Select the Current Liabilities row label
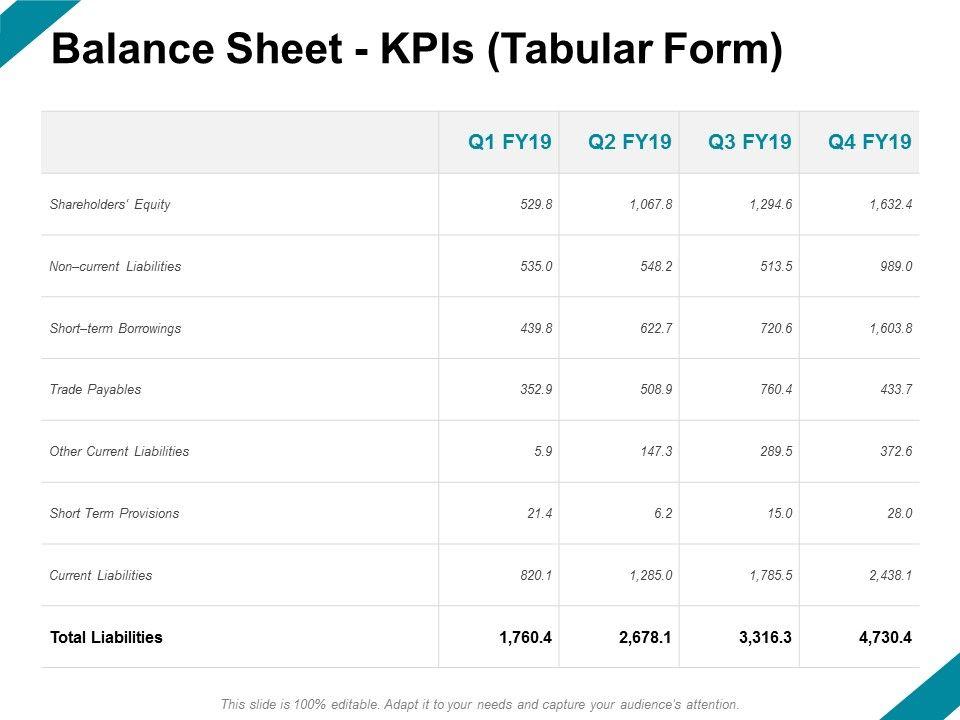The width and height of the screenshot is (960, 720). (x=101, y=576)
